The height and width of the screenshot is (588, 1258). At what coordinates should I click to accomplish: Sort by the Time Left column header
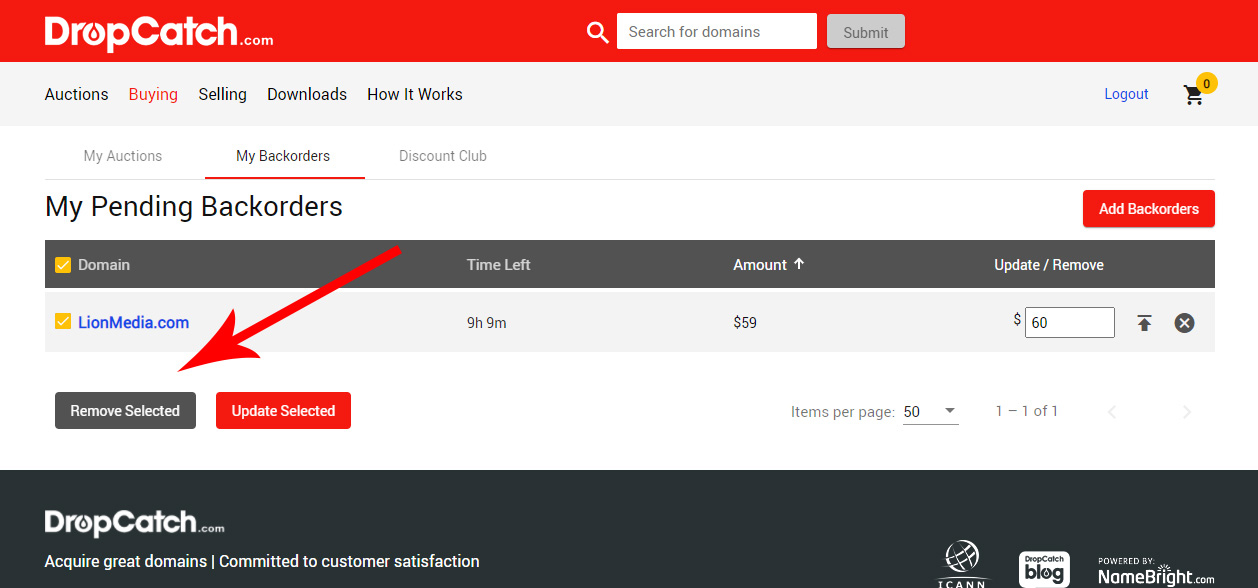pyautogui.click(x=498, y=265)
